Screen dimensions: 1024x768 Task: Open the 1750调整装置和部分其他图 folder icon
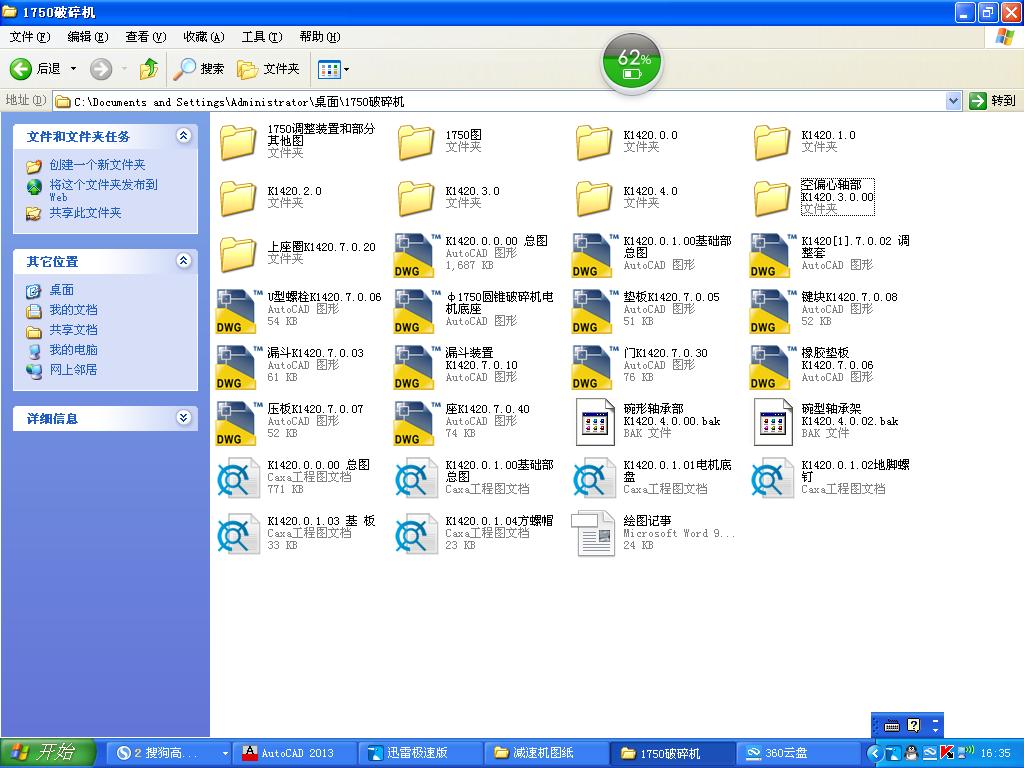pyautogui.click(x=238, y=142)
